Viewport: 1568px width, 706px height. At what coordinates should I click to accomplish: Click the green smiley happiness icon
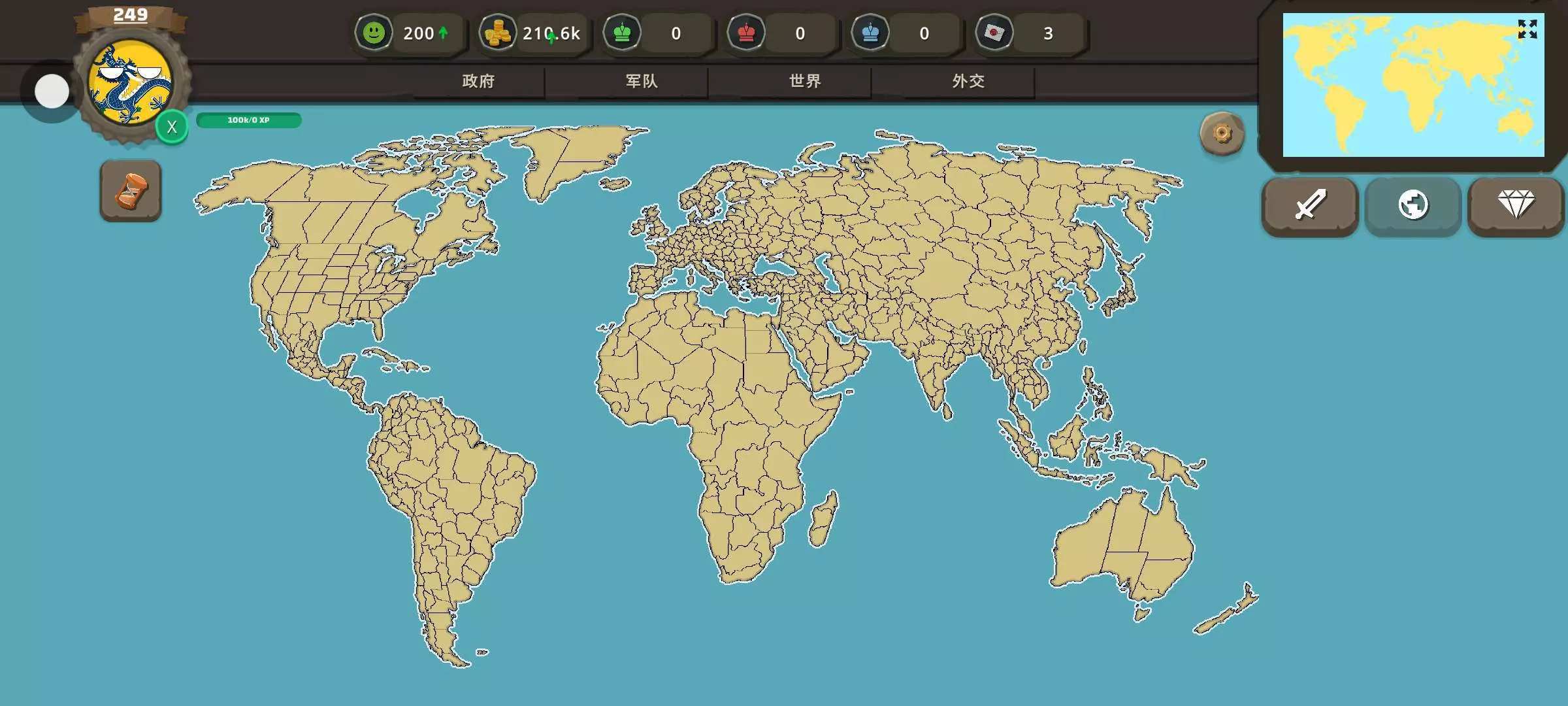click(374, 33)
